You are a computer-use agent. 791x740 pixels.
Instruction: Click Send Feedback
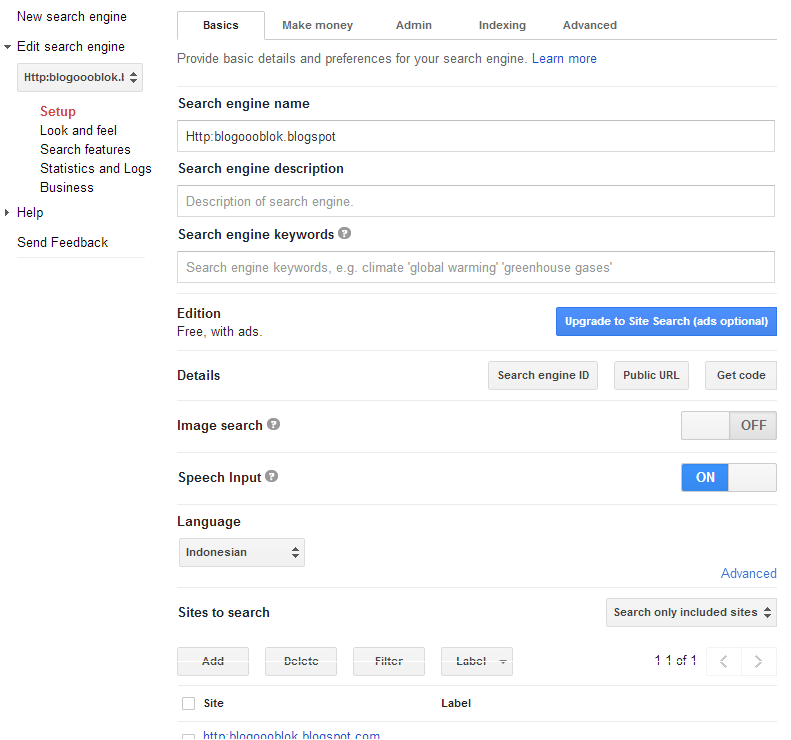click(63, 243)
